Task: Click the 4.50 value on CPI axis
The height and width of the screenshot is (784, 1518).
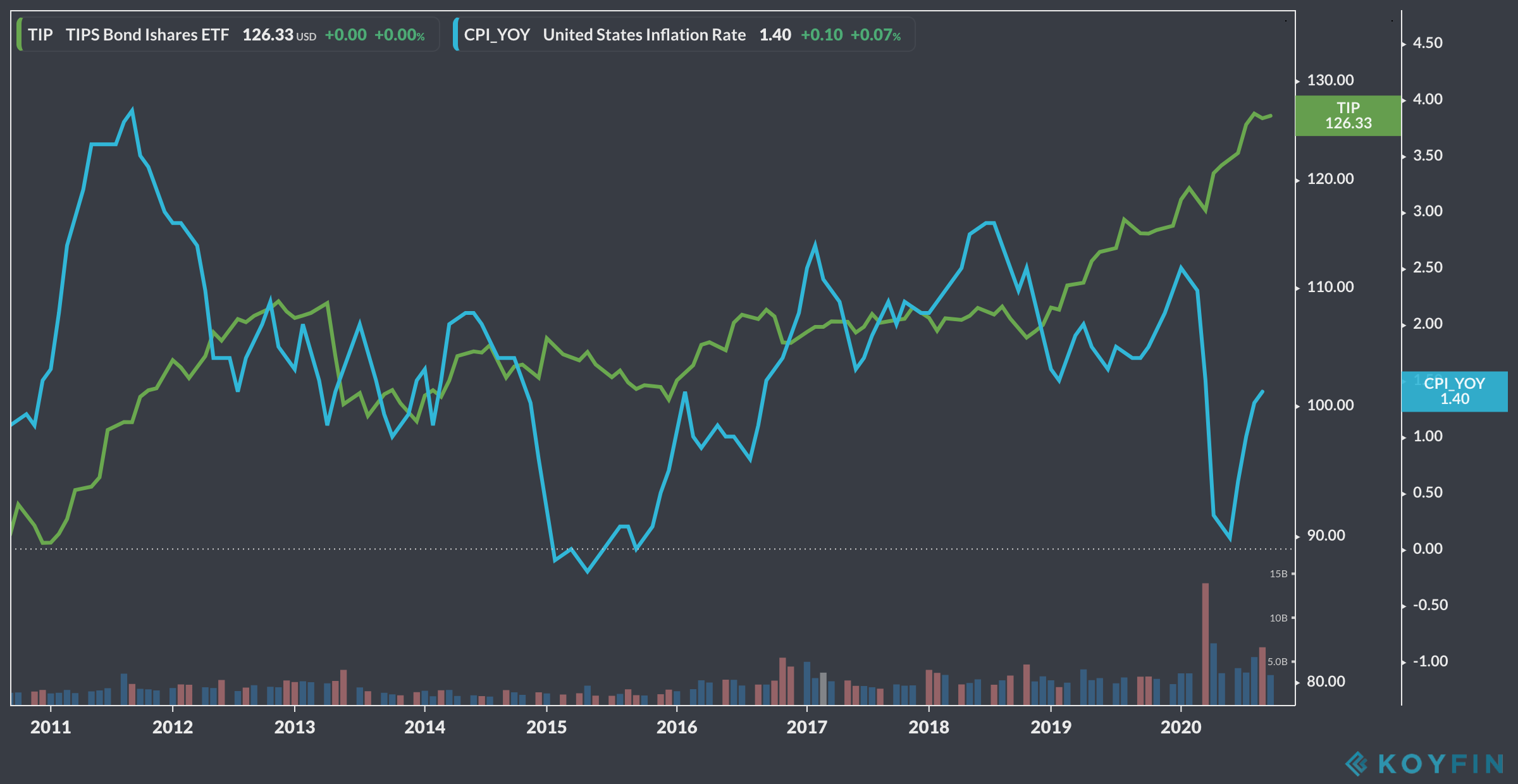Action: (x=1428, y=43)
